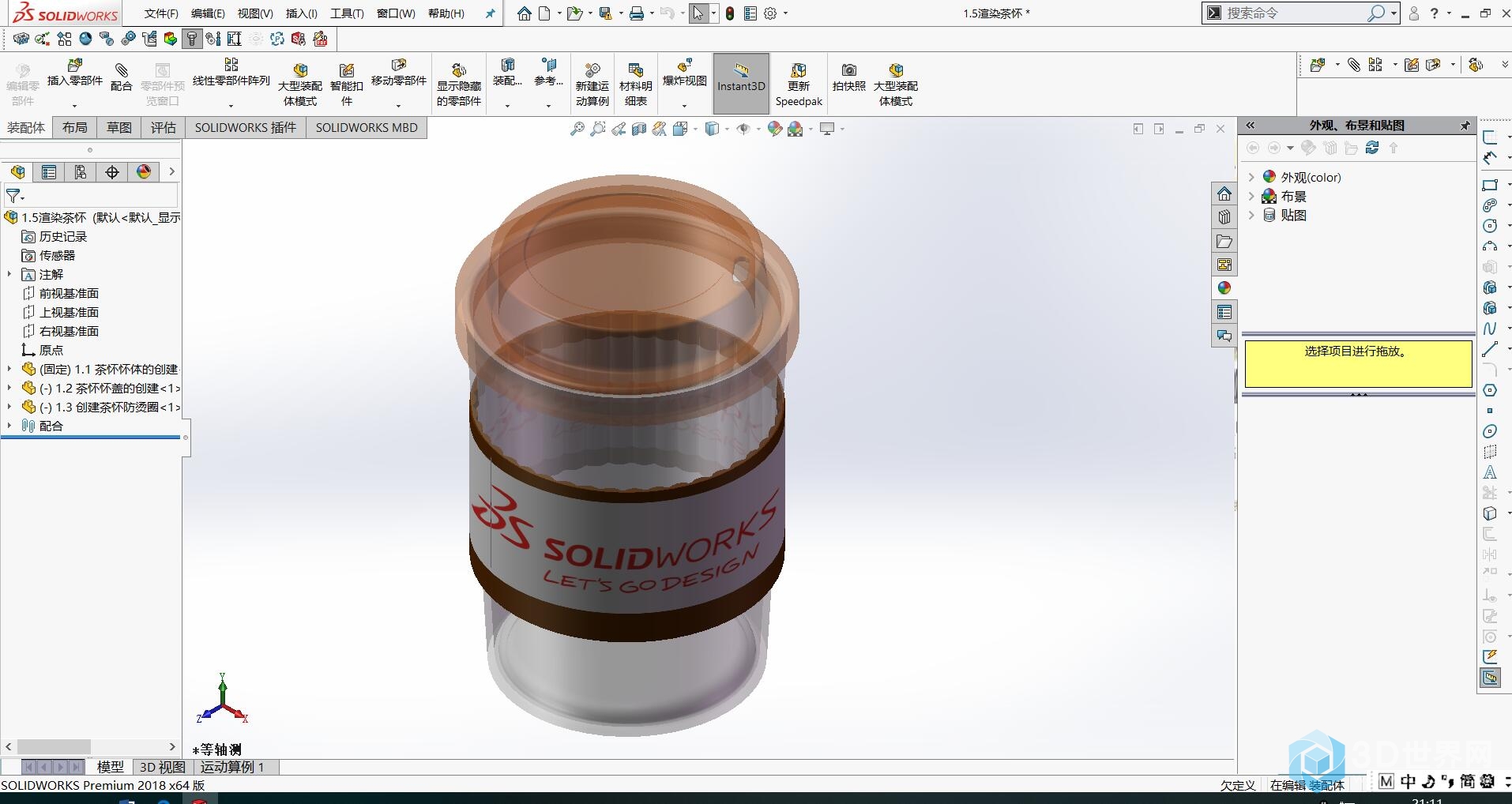Viewport: 1512px width, 804px height.
Task: Open the 工具(T) menu
Action: coord(347,13)
